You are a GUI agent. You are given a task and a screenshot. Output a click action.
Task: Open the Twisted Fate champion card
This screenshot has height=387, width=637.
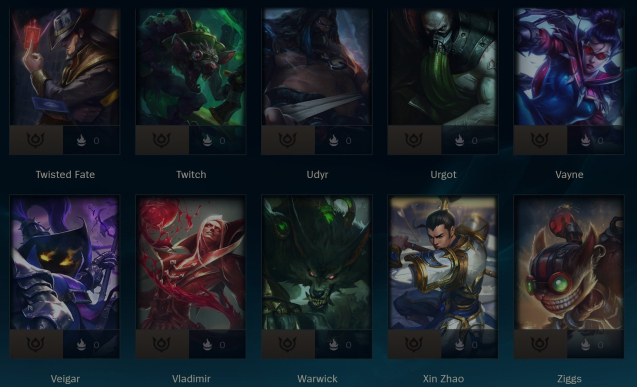(65, 67)
